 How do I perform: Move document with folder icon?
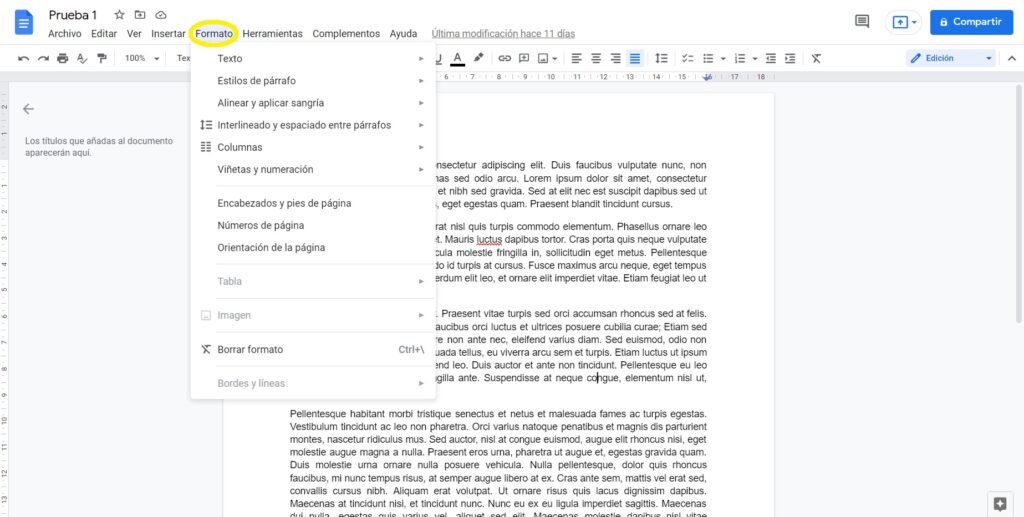(140, 15)
